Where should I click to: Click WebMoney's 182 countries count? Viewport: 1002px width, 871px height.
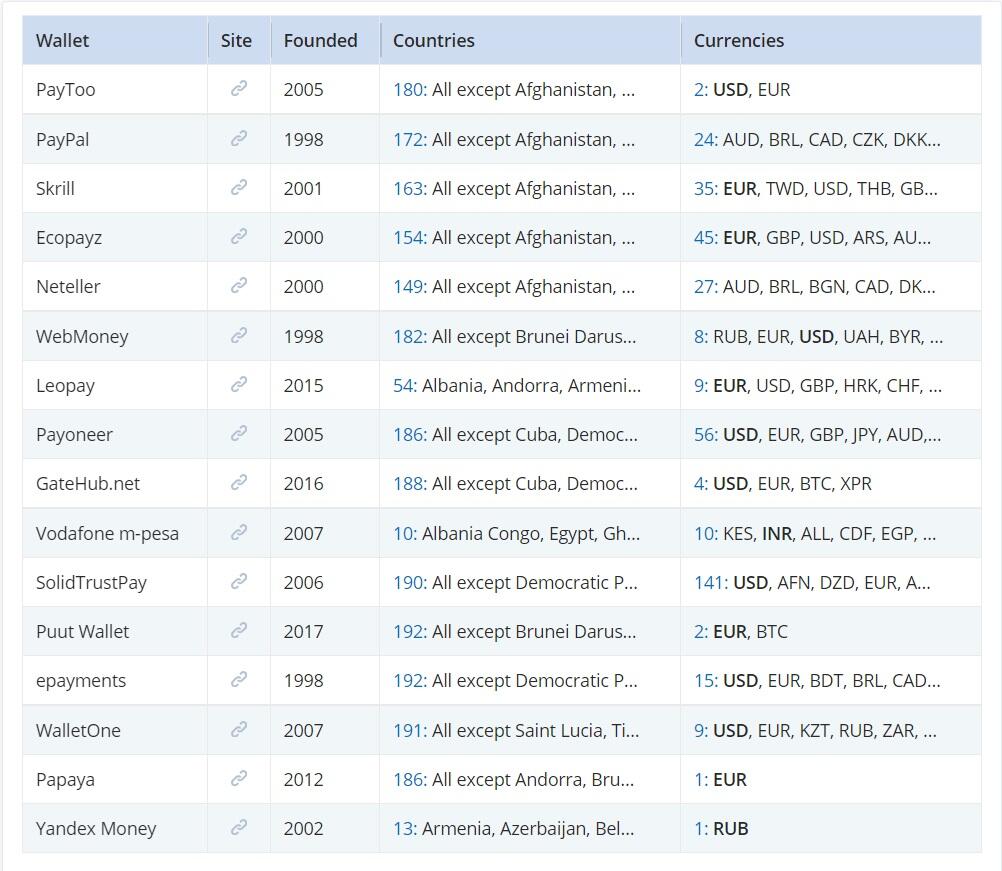tap(410, 336)
